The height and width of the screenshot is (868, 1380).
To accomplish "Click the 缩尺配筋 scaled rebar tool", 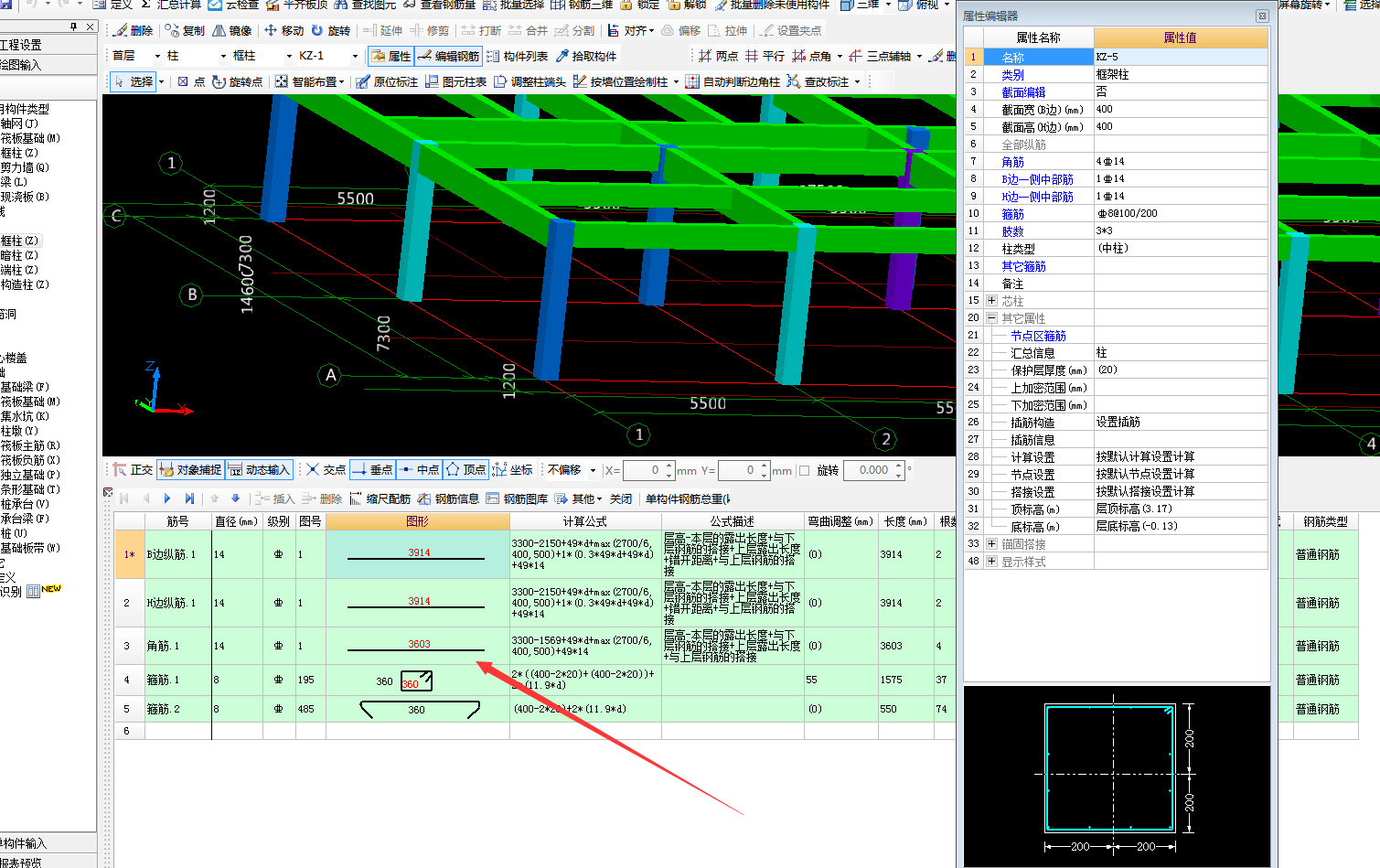I will click(380, 498).
